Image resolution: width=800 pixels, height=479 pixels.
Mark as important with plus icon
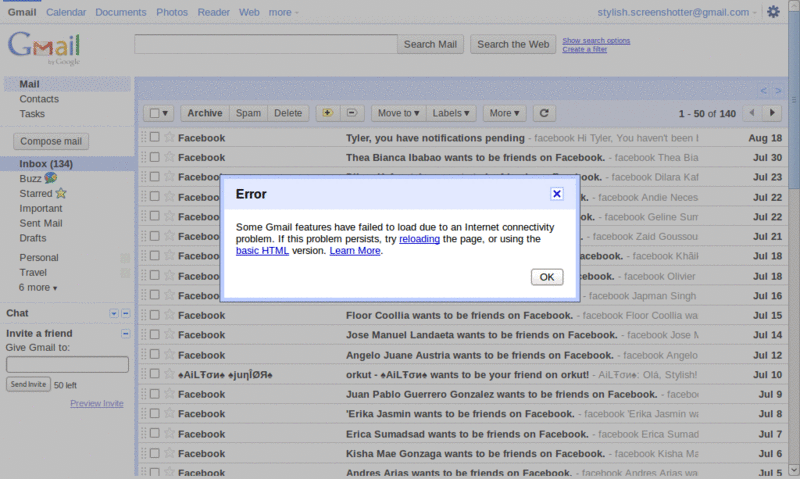pyautogui.click(x=328, y=113)
